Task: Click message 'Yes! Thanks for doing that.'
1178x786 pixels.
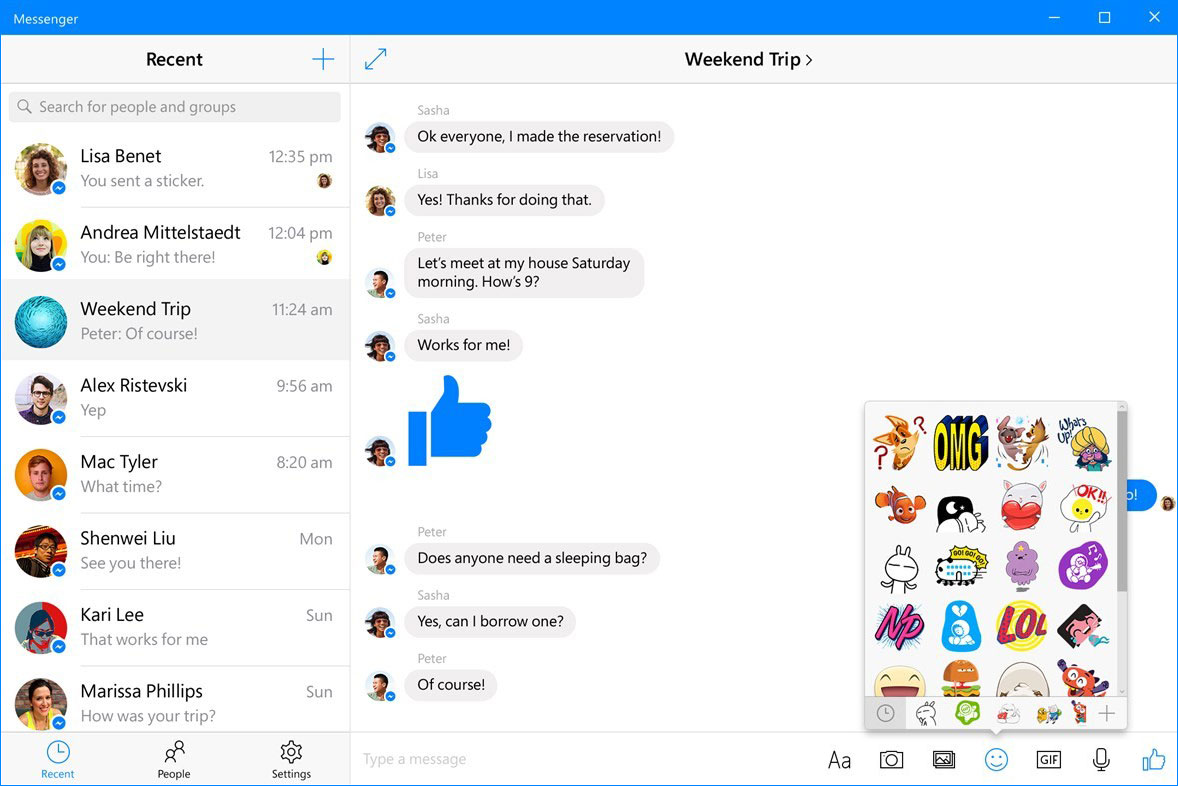Action: click(504, 200)
